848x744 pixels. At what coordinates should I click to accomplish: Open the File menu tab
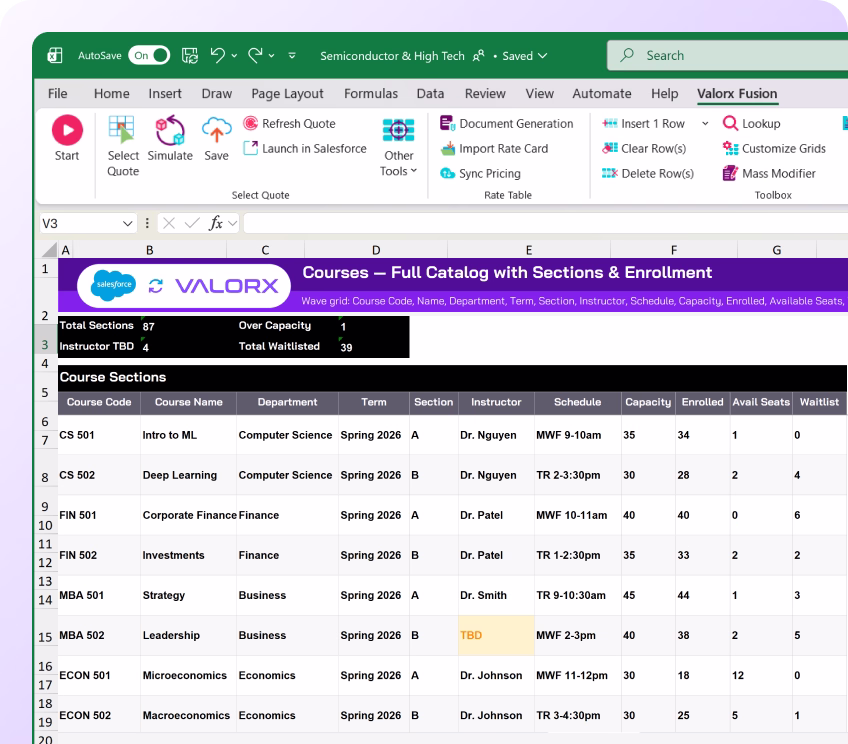pyautogui.click(x=57, y=94)
